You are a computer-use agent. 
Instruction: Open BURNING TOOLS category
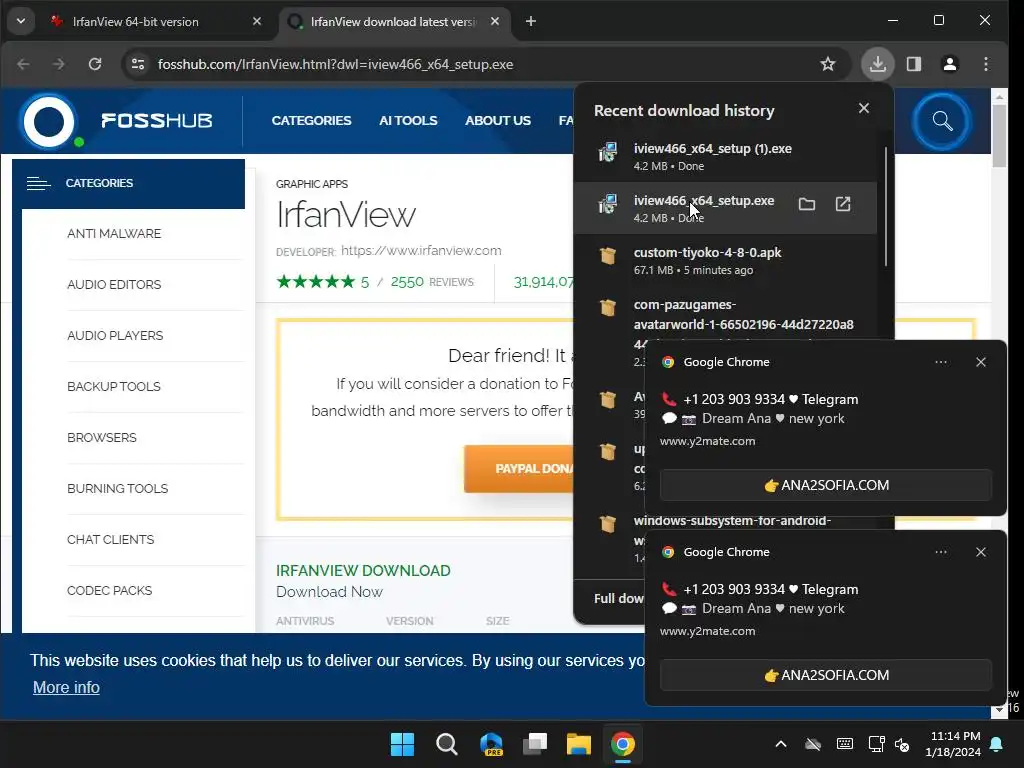118,488
